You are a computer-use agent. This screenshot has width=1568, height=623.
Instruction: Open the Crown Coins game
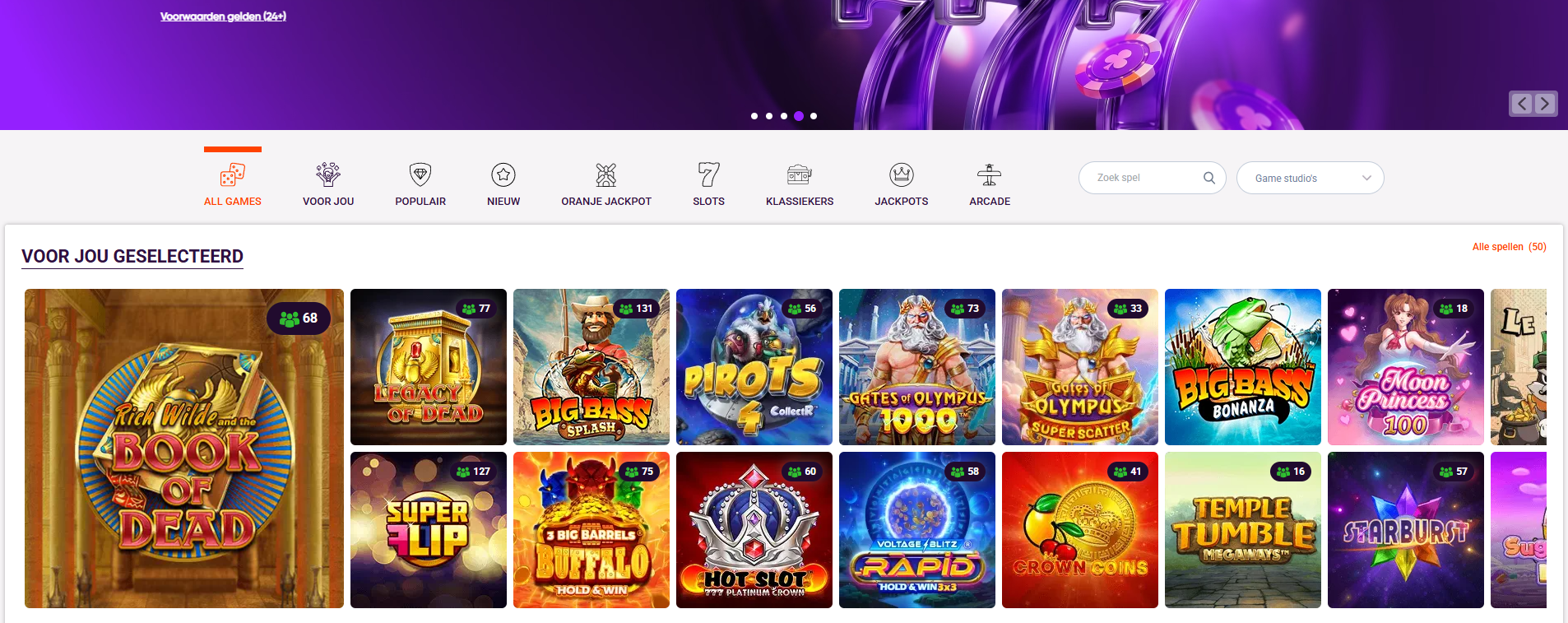(1080, 530)
